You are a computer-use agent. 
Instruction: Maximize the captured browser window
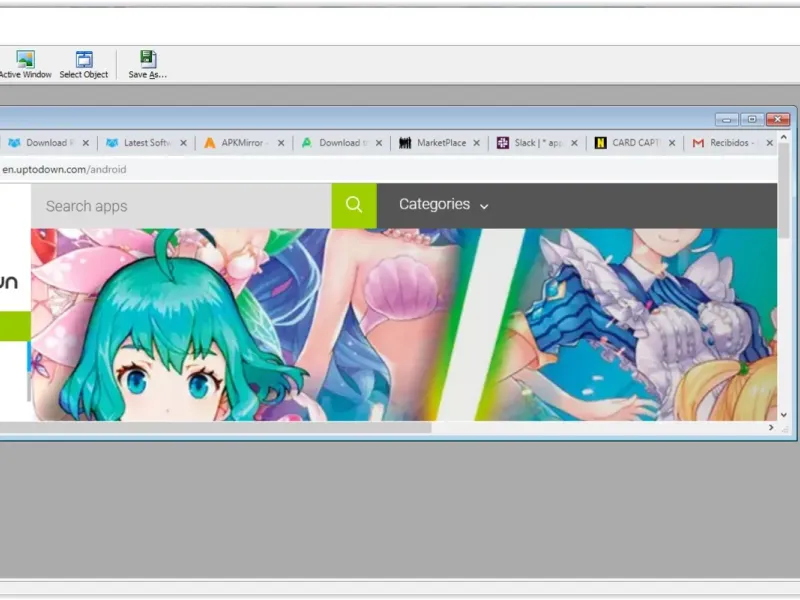(x=752, y=119)
